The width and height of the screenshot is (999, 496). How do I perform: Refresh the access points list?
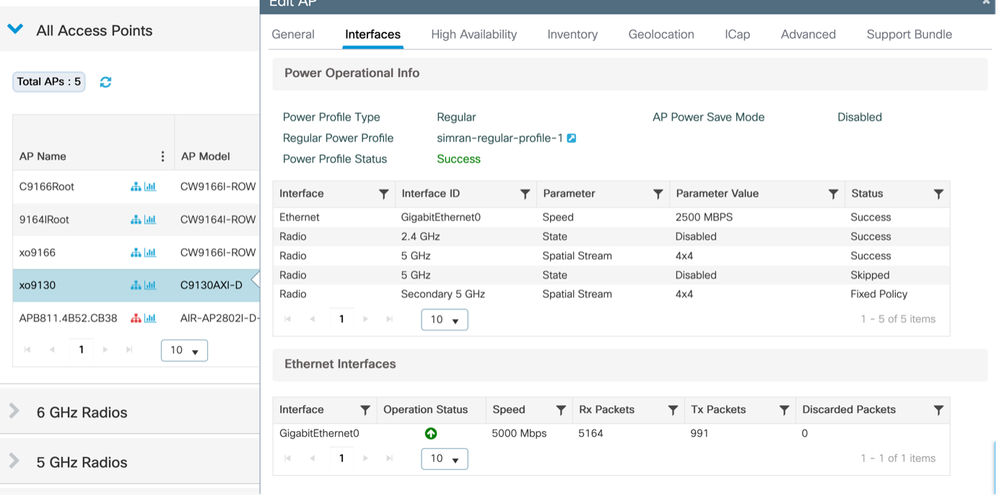106,82
